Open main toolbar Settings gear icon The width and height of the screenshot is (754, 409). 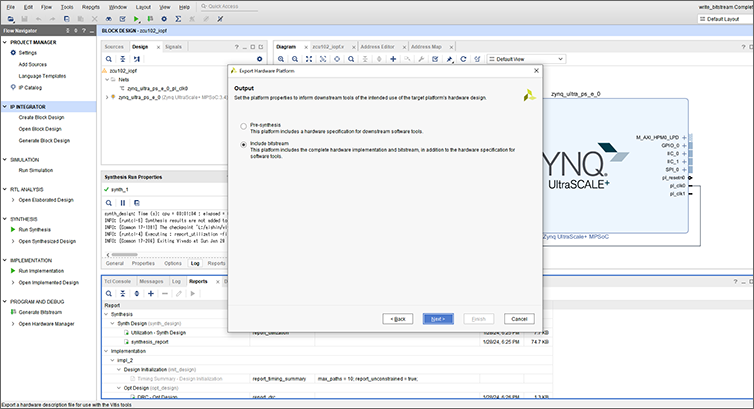point(164,19)
